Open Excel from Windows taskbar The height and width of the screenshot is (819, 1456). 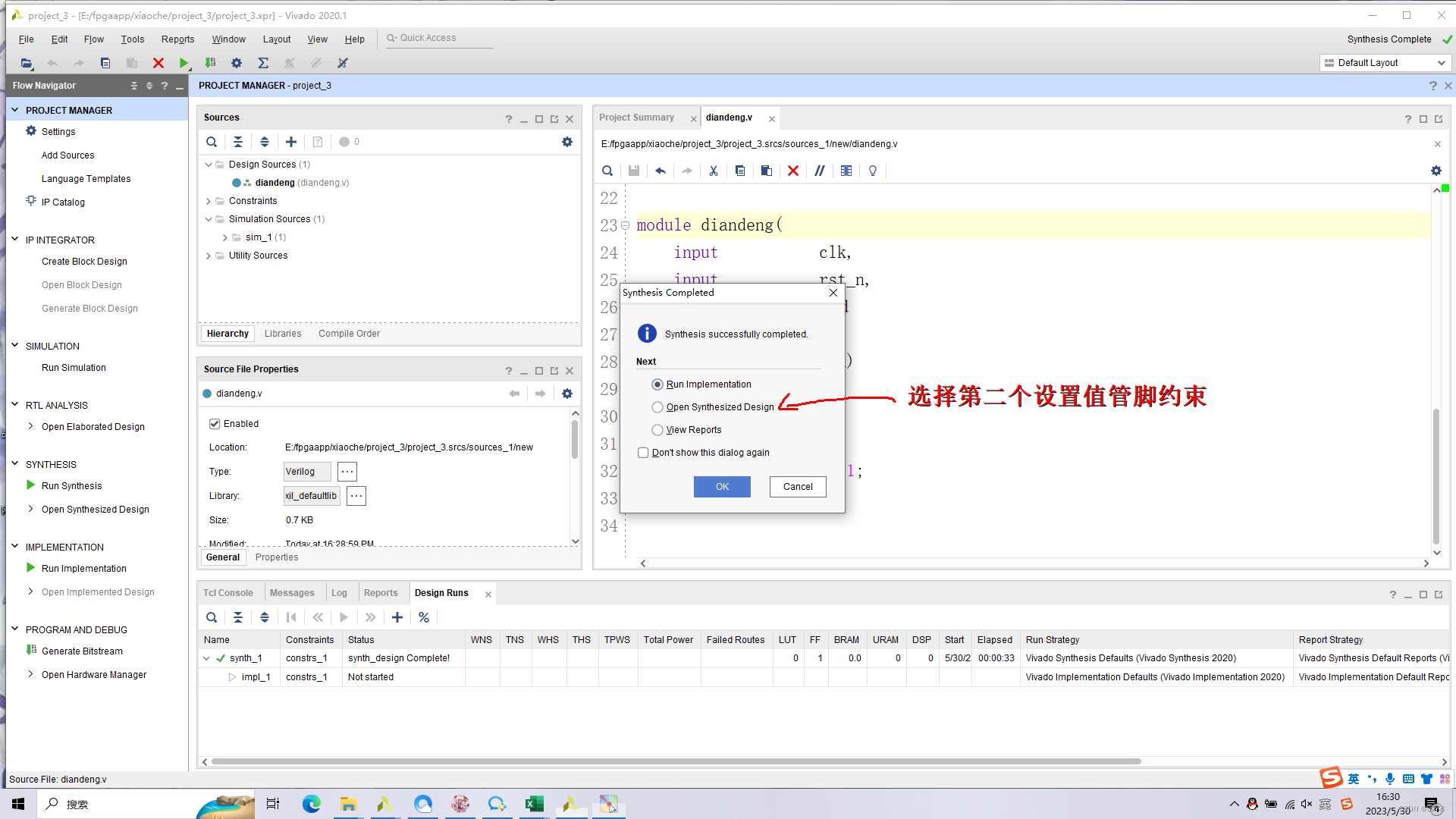(534, 804)
